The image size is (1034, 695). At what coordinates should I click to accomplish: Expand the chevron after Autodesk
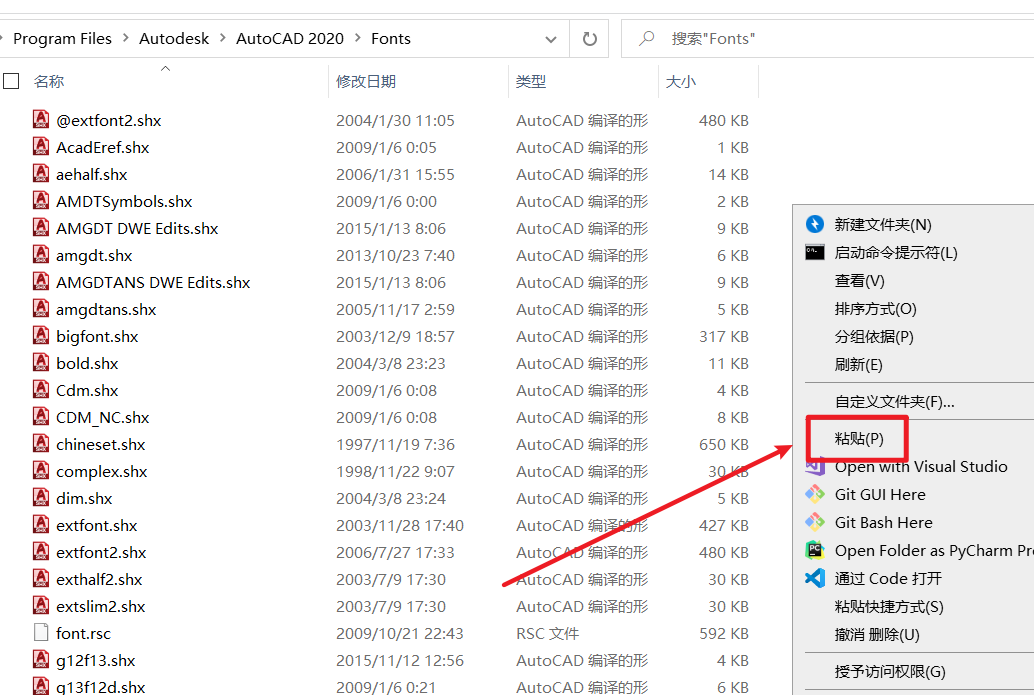[222, 39]
